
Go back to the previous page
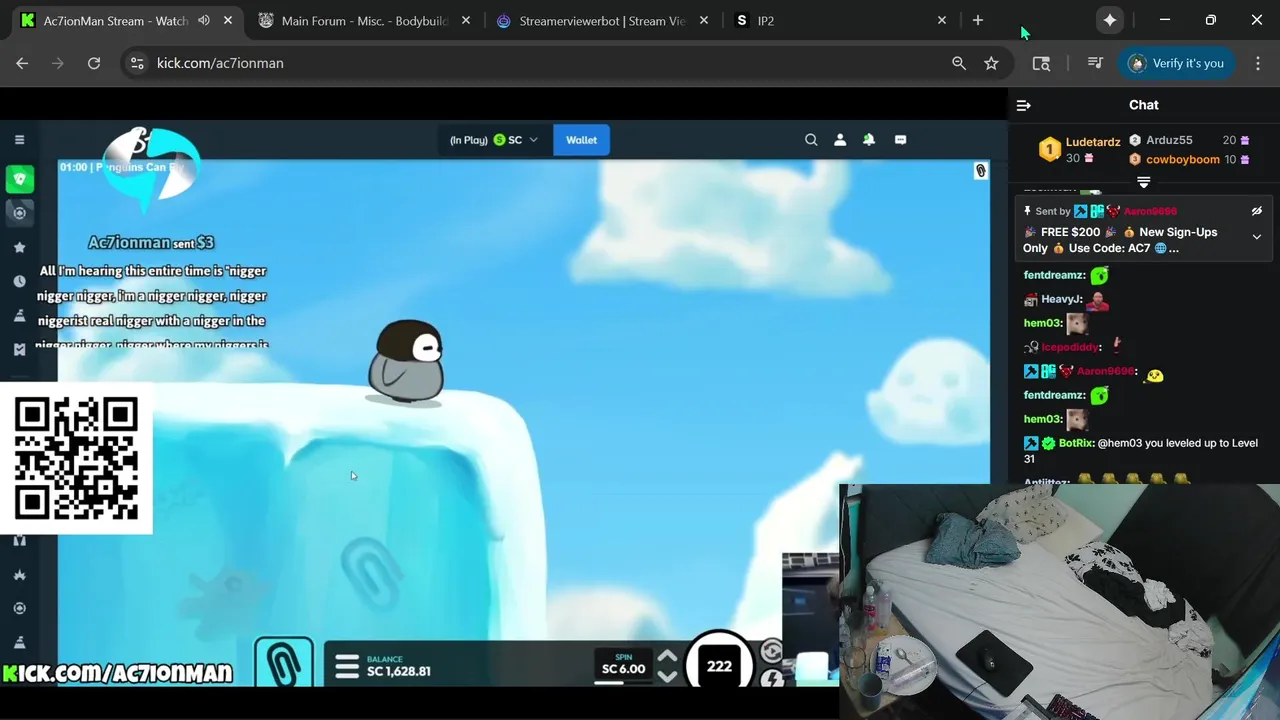[x=22, y=63]
